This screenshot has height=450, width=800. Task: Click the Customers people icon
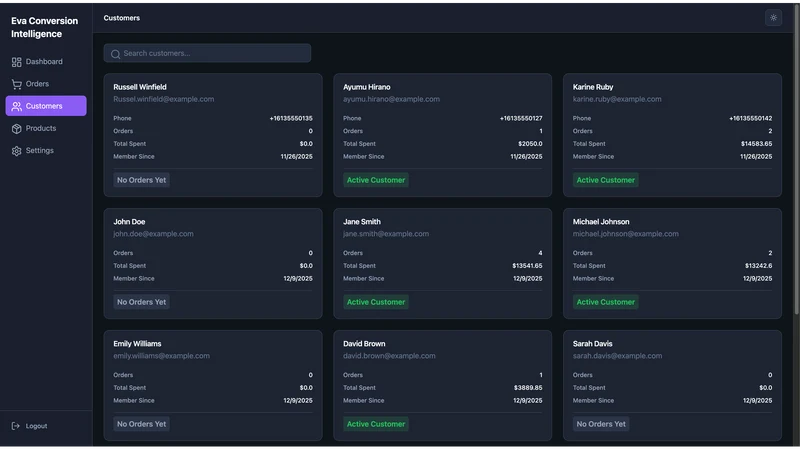click(16, 106)
